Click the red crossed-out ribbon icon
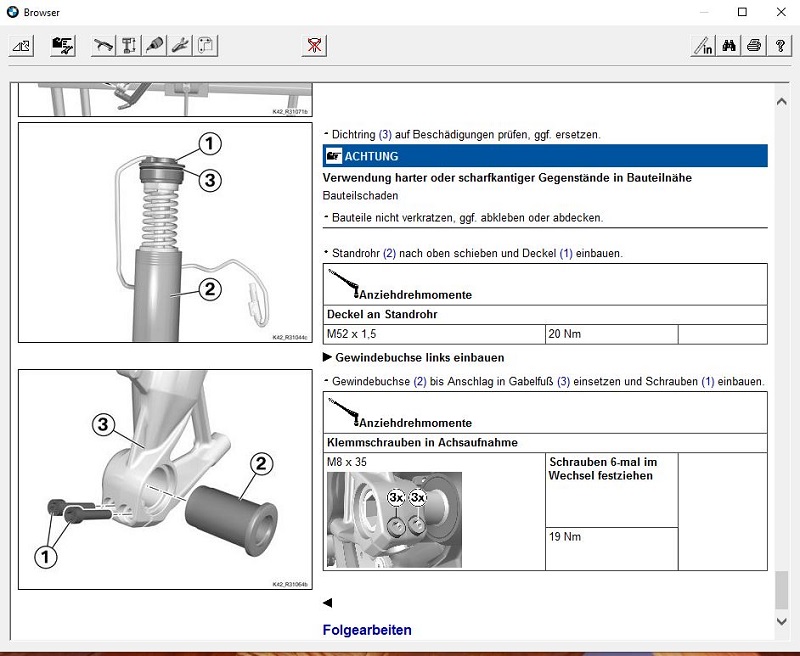The width and height of the screenshot is (800, 656). point(314,45)
